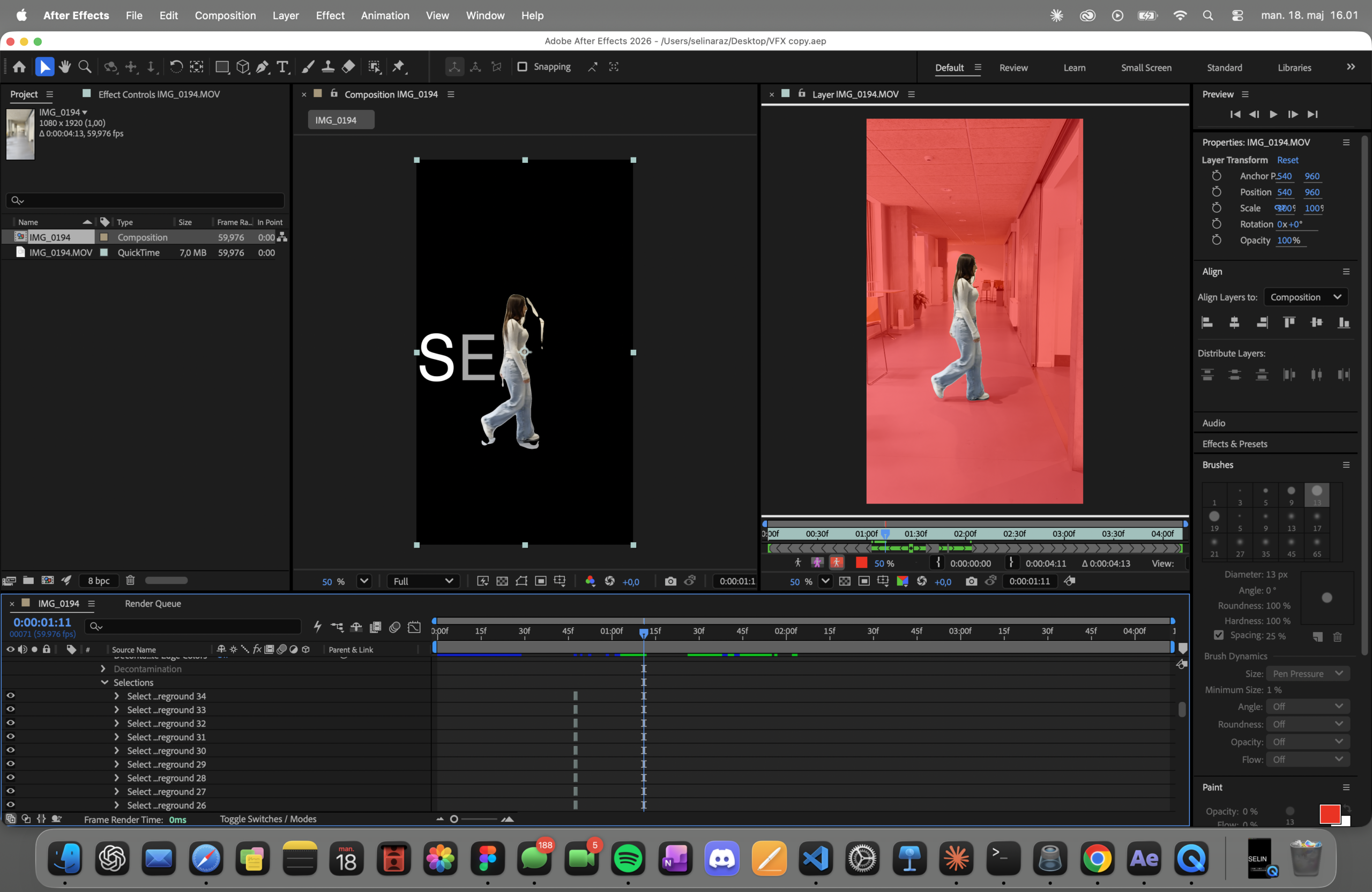
Task: Hide Select foreground 26 selection
Action: pos(10,805)
